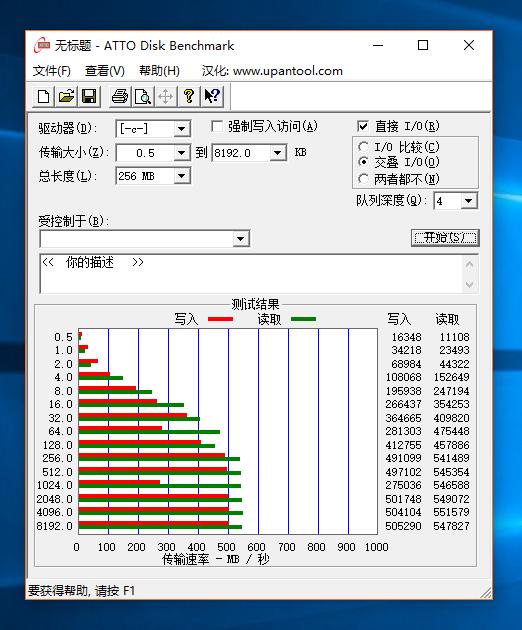The height and width of the screenshot is (630, 522).
Task: Click the Open folder toolbar icon
Action: [x=66, y=96]
